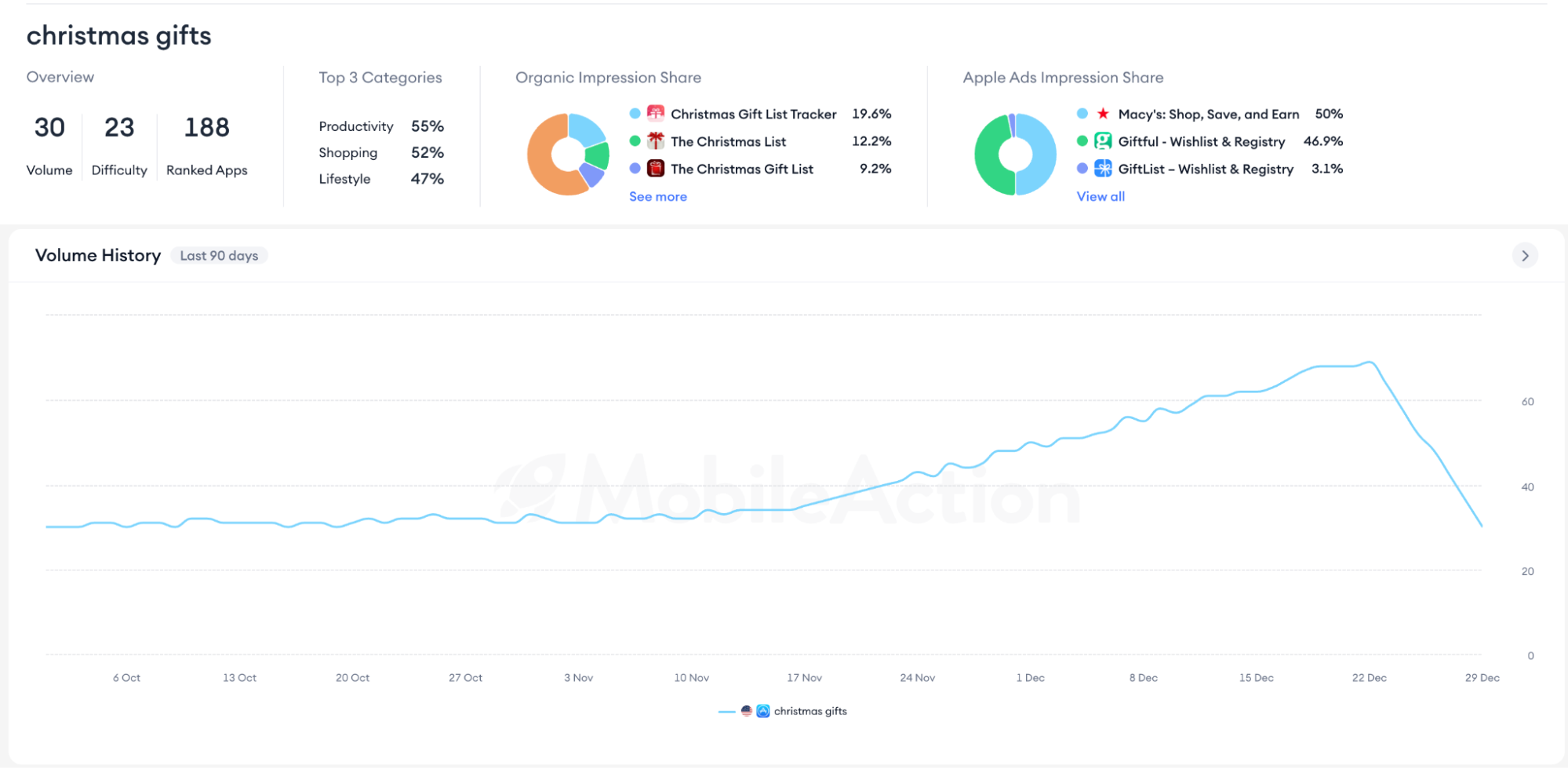
Task: Click the Macy's red star icon
Action: [1103, 114]
